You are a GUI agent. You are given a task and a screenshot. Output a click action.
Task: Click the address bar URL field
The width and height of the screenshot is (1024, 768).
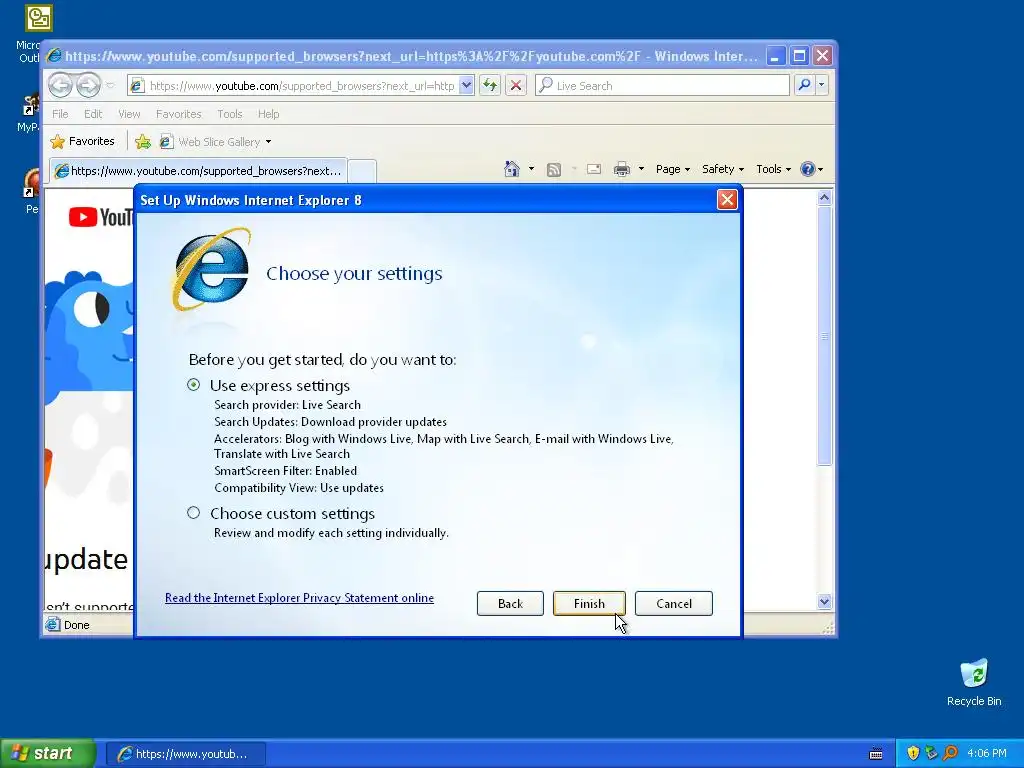[x=301, y=86]
